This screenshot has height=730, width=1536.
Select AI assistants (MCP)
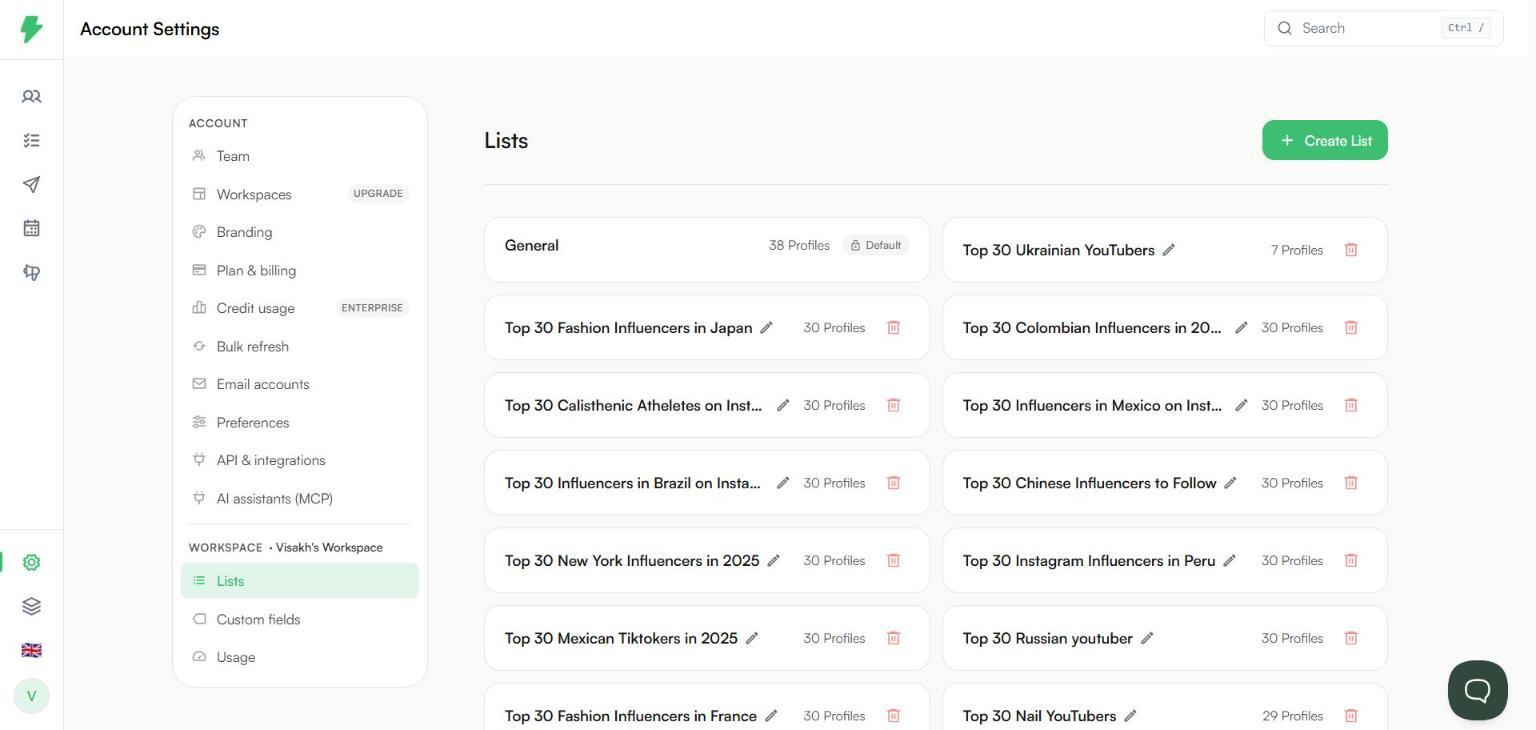(300, 498)
